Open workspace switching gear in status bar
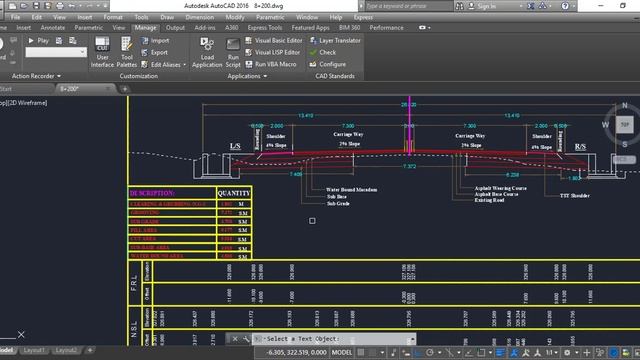 coord(567,352)
